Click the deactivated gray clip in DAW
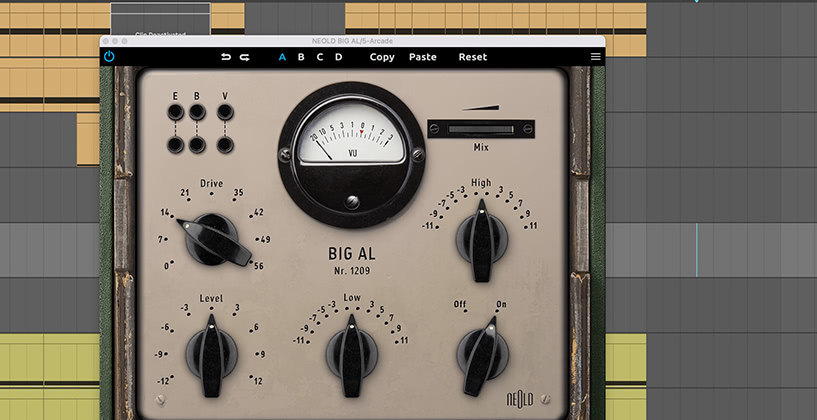The height and width of the screenshot is (420, 817). (160, 19)
